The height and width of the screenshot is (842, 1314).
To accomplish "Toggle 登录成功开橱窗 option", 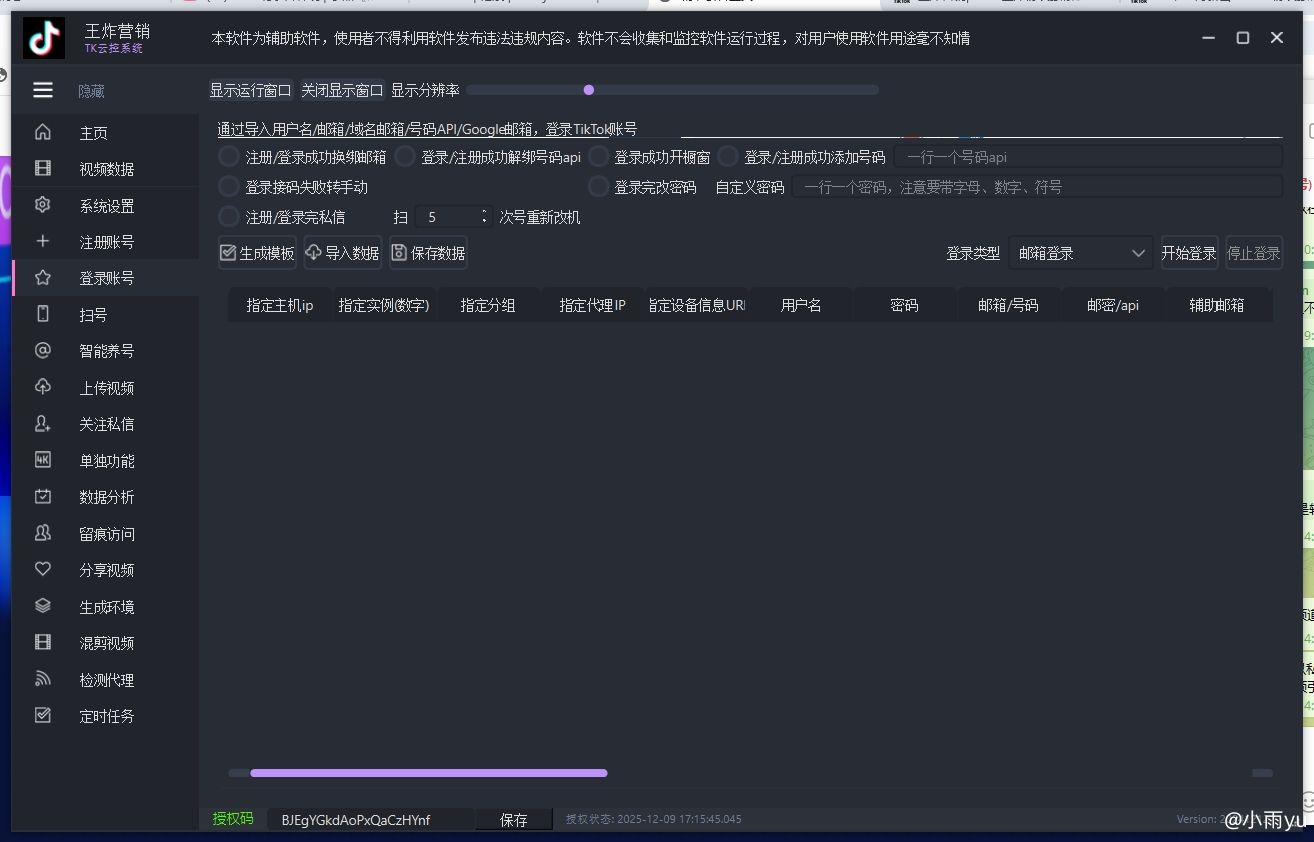I will coord(598,157).
